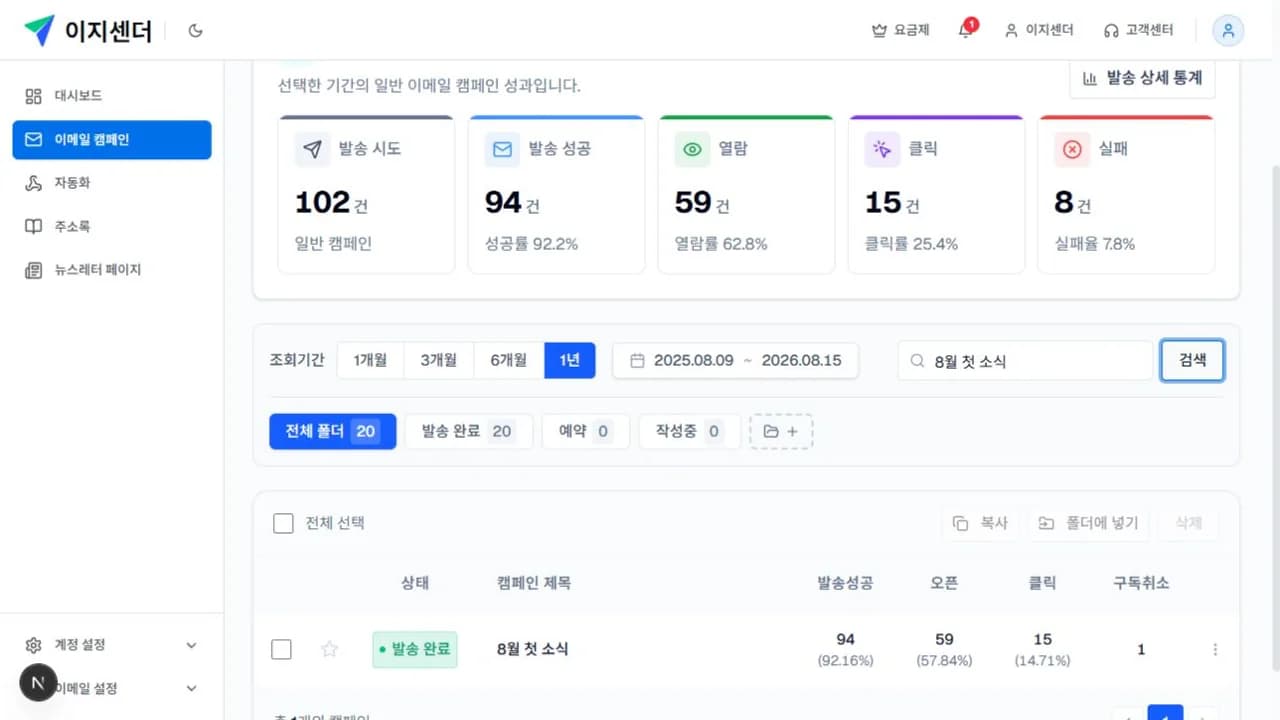Select the 1년 period
The image size is (1280, 720).
570,360
